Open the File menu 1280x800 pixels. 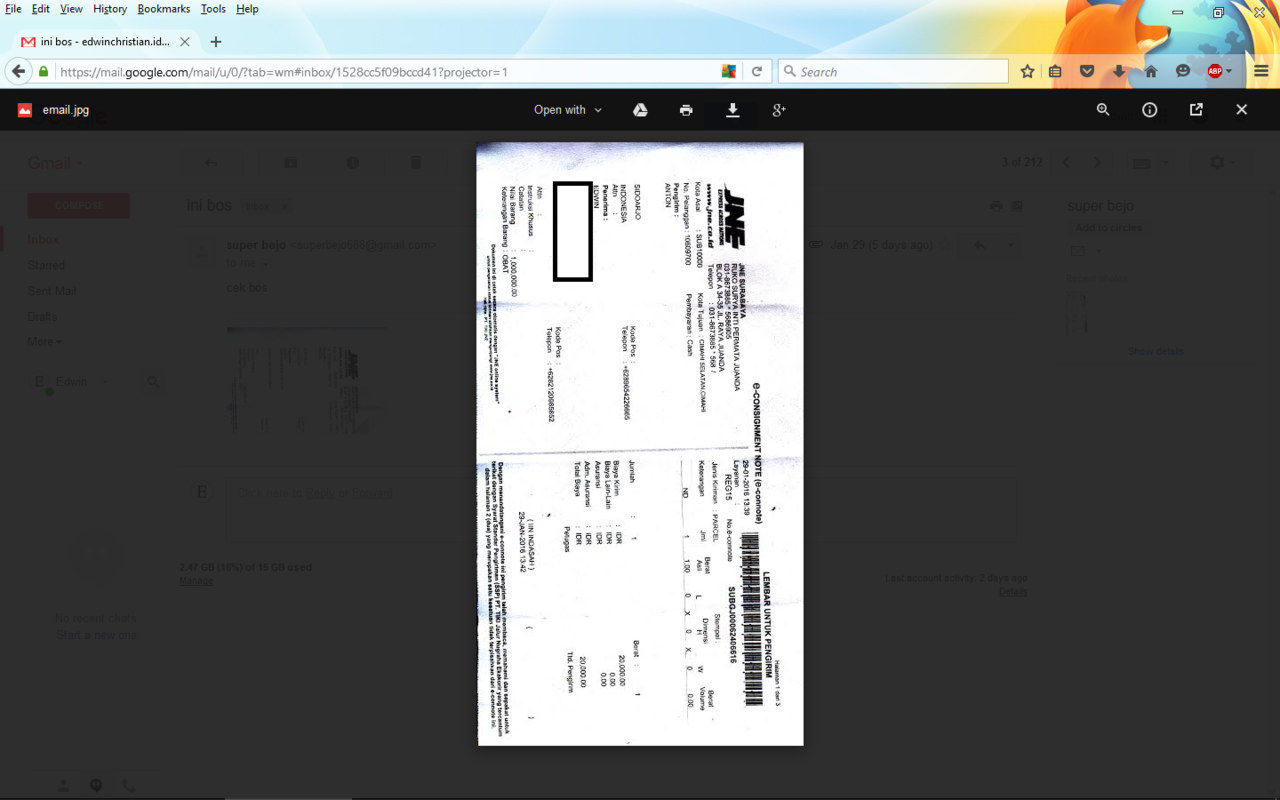pyautogui.click(x=13, y=9)
